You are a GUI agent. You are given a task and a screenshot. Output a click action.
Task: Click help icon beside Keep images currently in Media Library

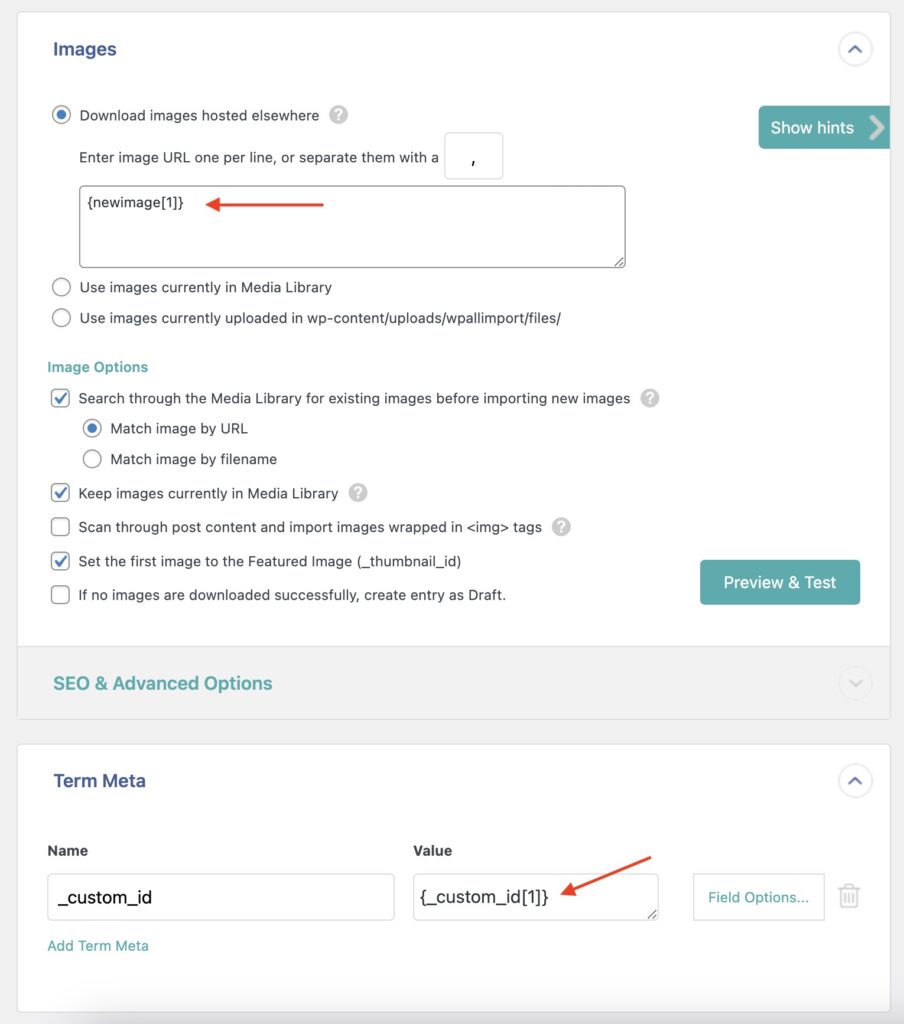(358, 493)
